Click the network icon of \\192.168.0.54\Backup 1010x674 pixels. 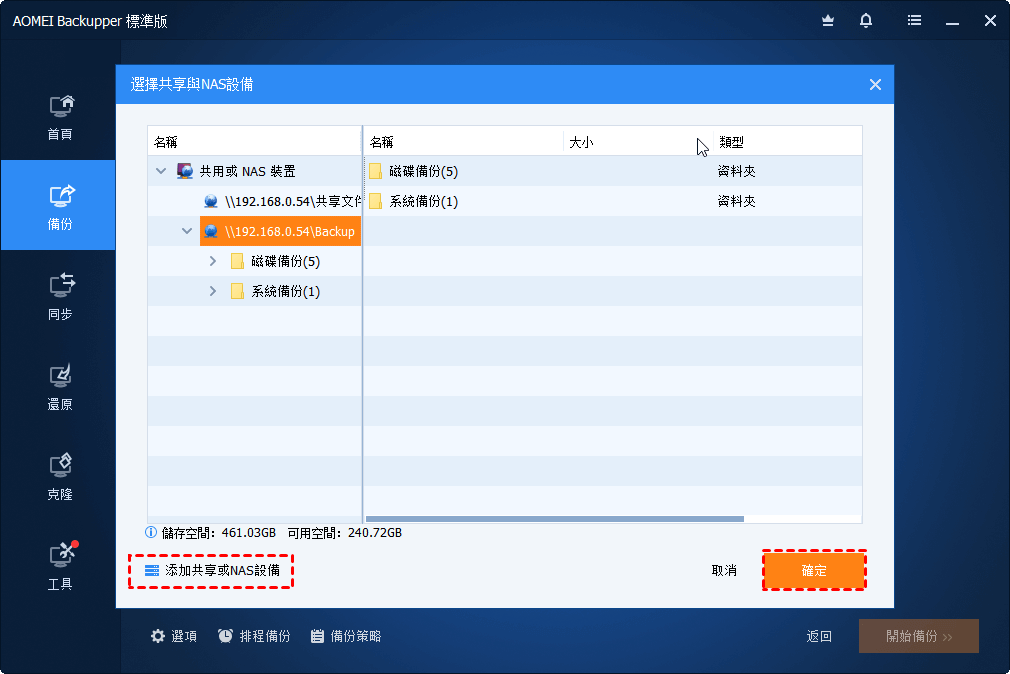pyautogui.click(x=211, y=231)
